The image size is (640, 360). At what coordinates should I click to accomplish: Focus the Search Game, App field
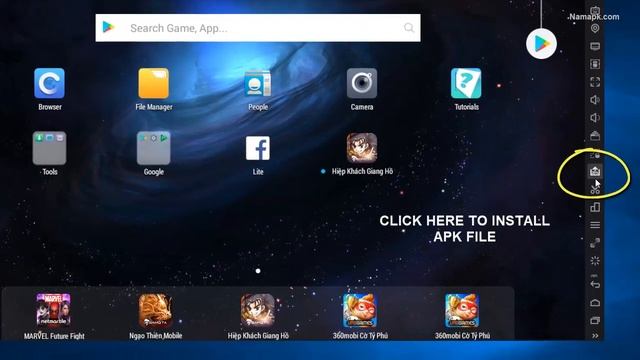[x=258, y=28]
